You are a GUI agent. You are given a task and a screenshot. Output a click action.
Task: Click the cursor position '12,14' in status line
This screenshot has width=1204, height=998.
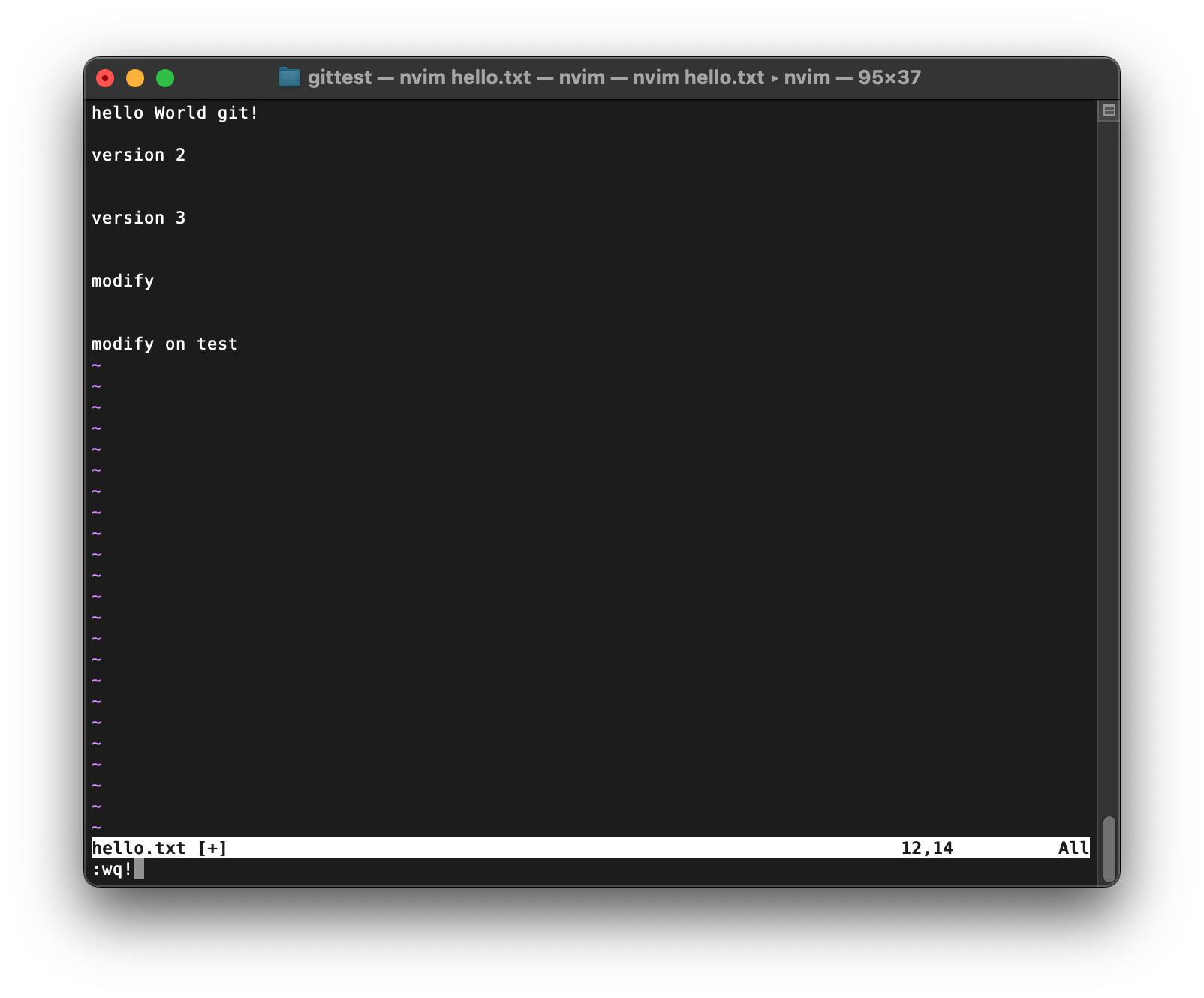(x=926, y=848)
